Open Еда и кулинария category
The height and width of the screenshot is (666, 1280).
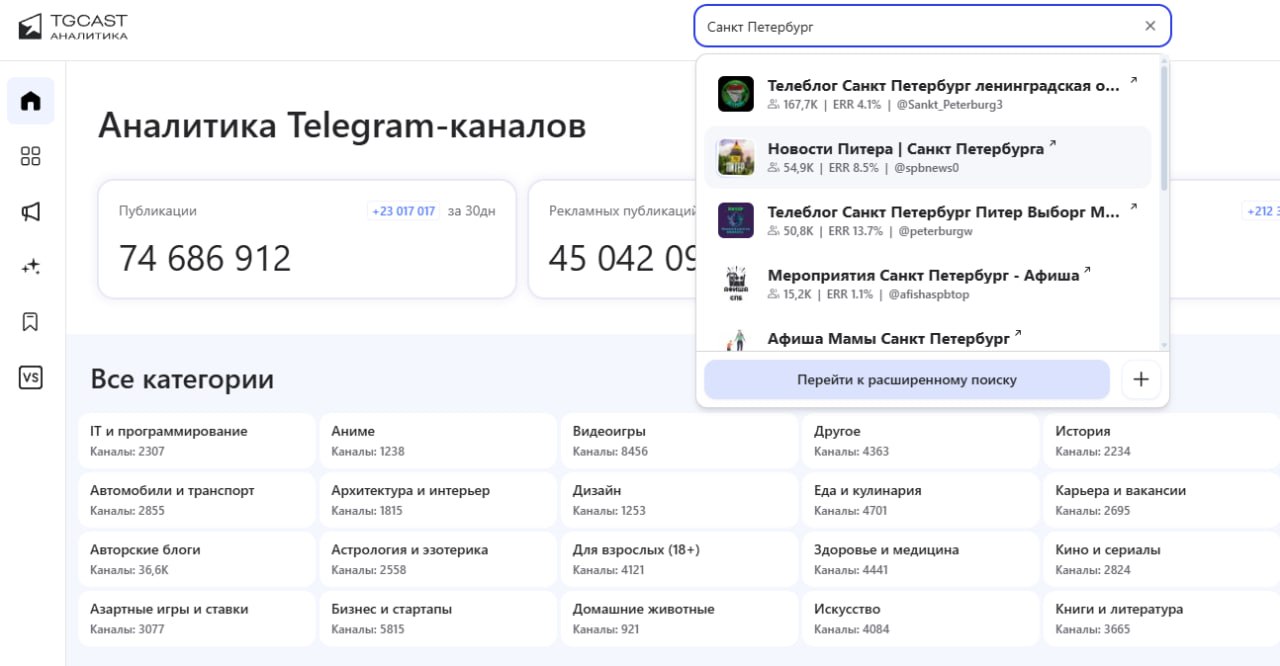(x=921, y=500)
